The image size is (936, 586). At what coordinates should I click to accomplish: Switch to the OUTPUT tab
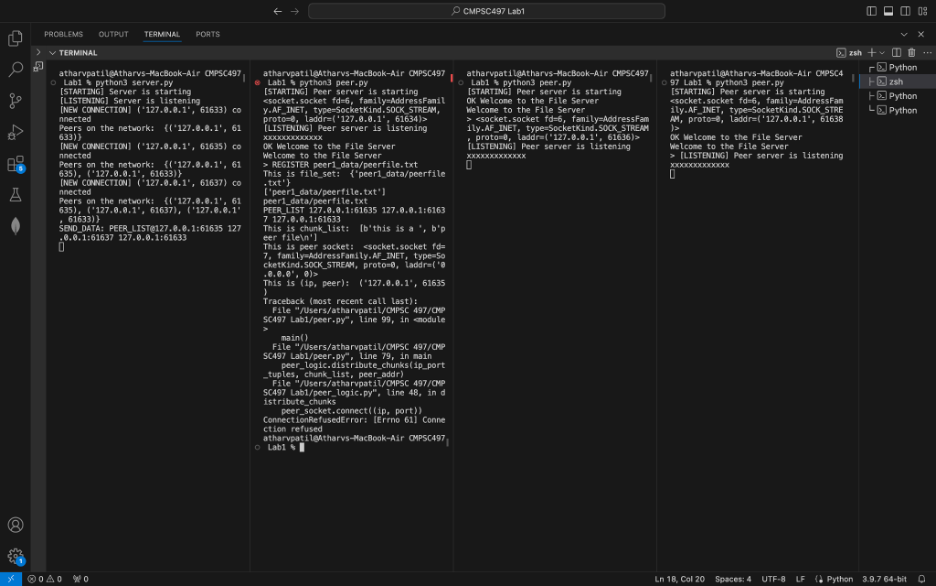click(113, 34)
